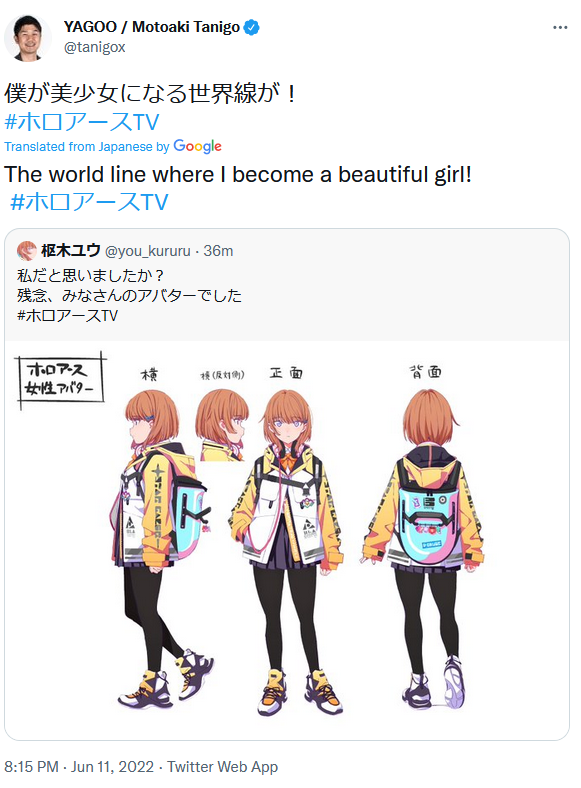This screenshot has width=581, height=788.
Task: Open the YAGOO / Motoaki Tanigo profile name
Action: tap(152, 27)
